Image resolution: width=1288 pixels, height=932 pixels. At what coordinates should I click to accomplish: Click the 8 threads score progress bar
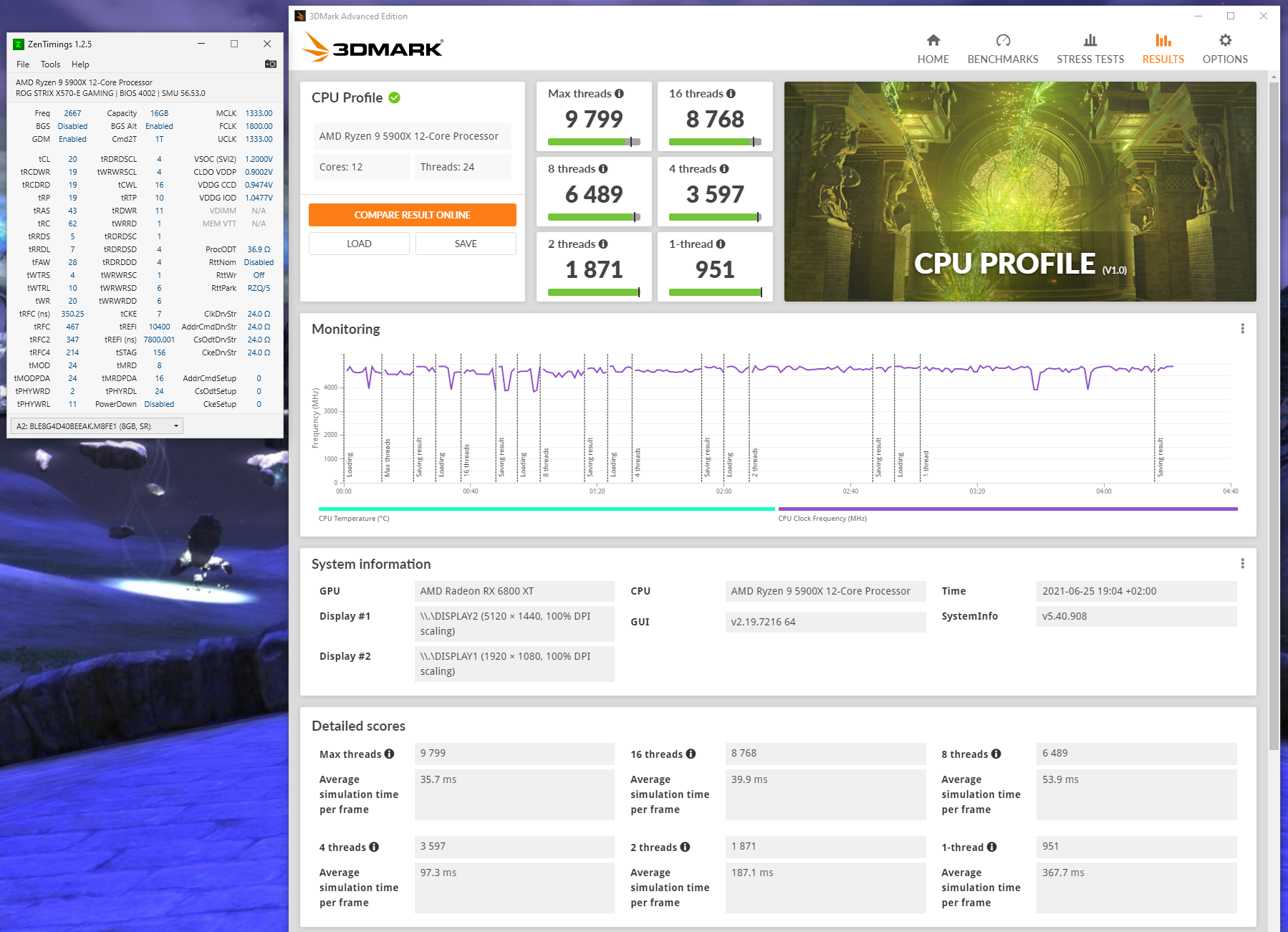594,217
